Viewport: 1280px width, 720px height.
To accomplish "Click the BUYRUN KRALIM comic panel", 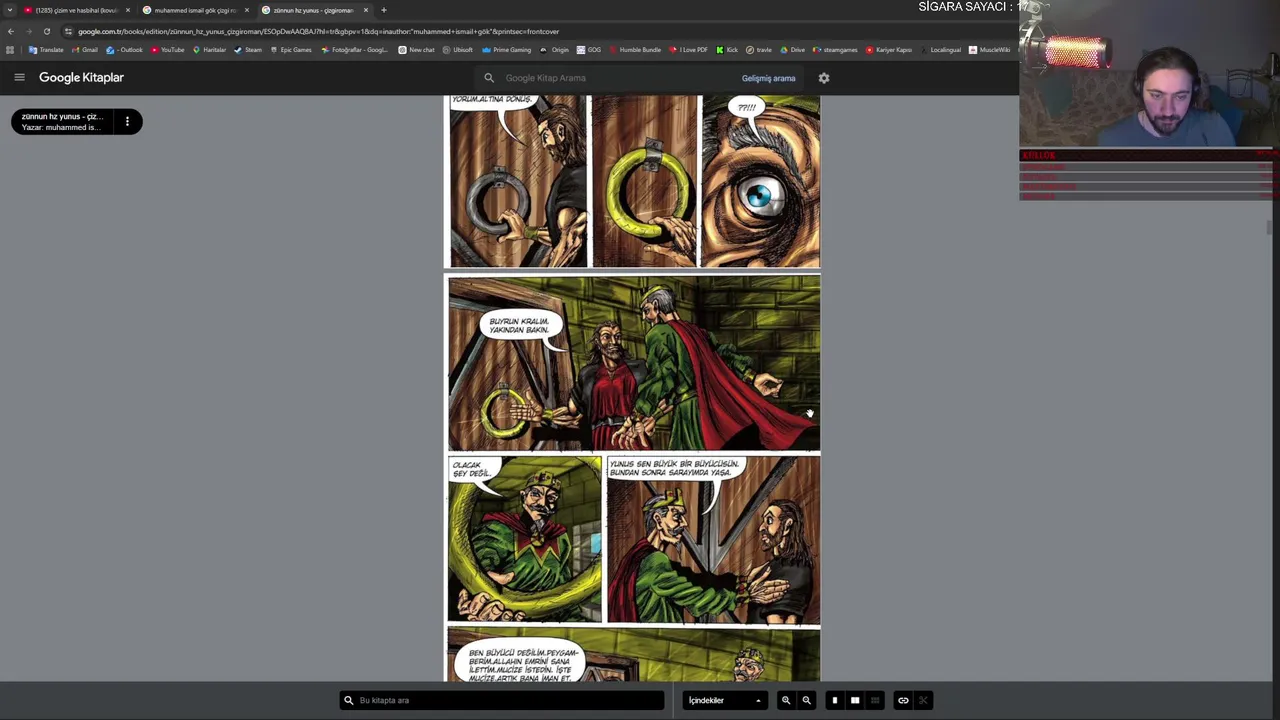I will click(x=634, y=364).
